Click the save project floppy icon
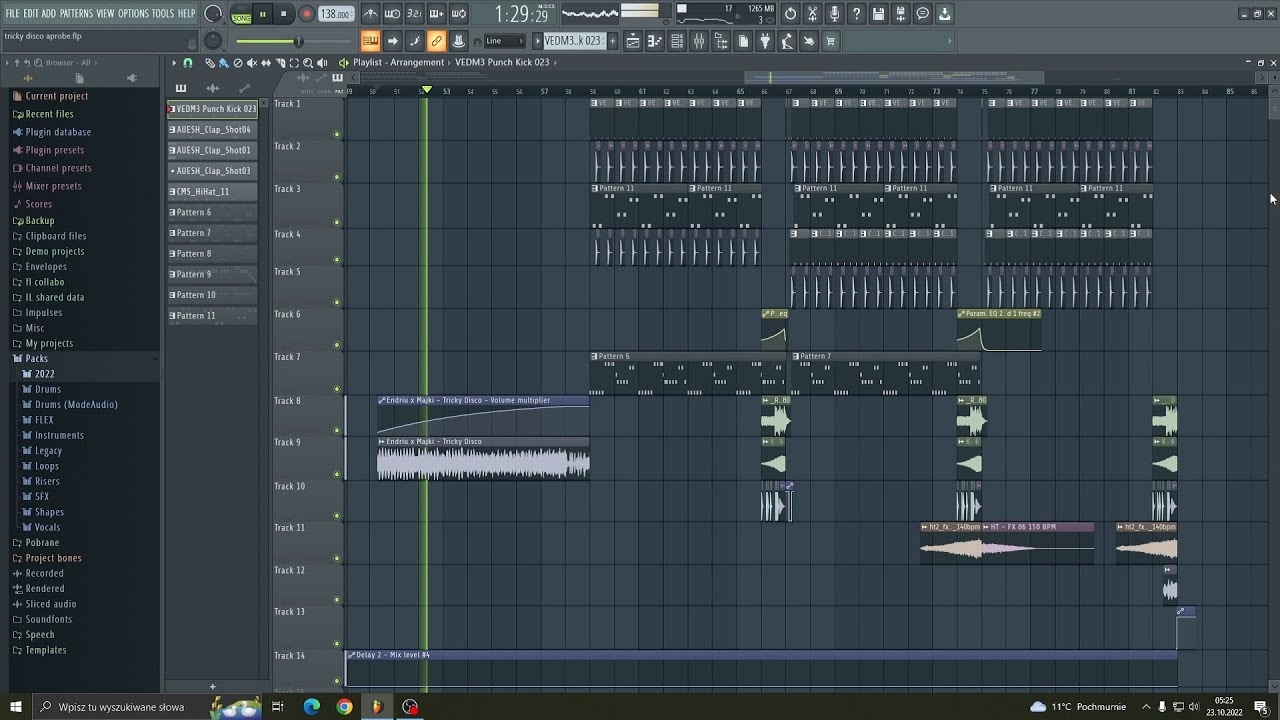Viewport: 1280px width, 720px height. [879, 14]
